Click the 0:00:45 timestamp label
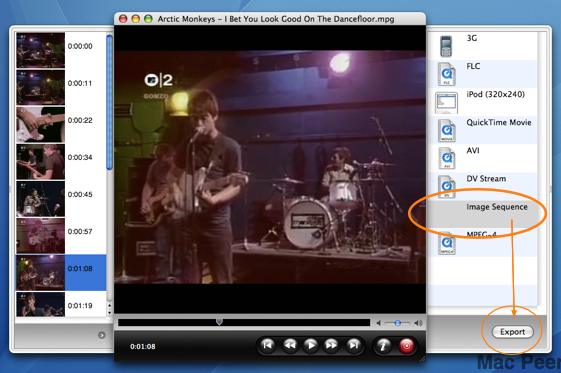Image resolution: width=561 pixels, height=373 pixels. [80, 195]
